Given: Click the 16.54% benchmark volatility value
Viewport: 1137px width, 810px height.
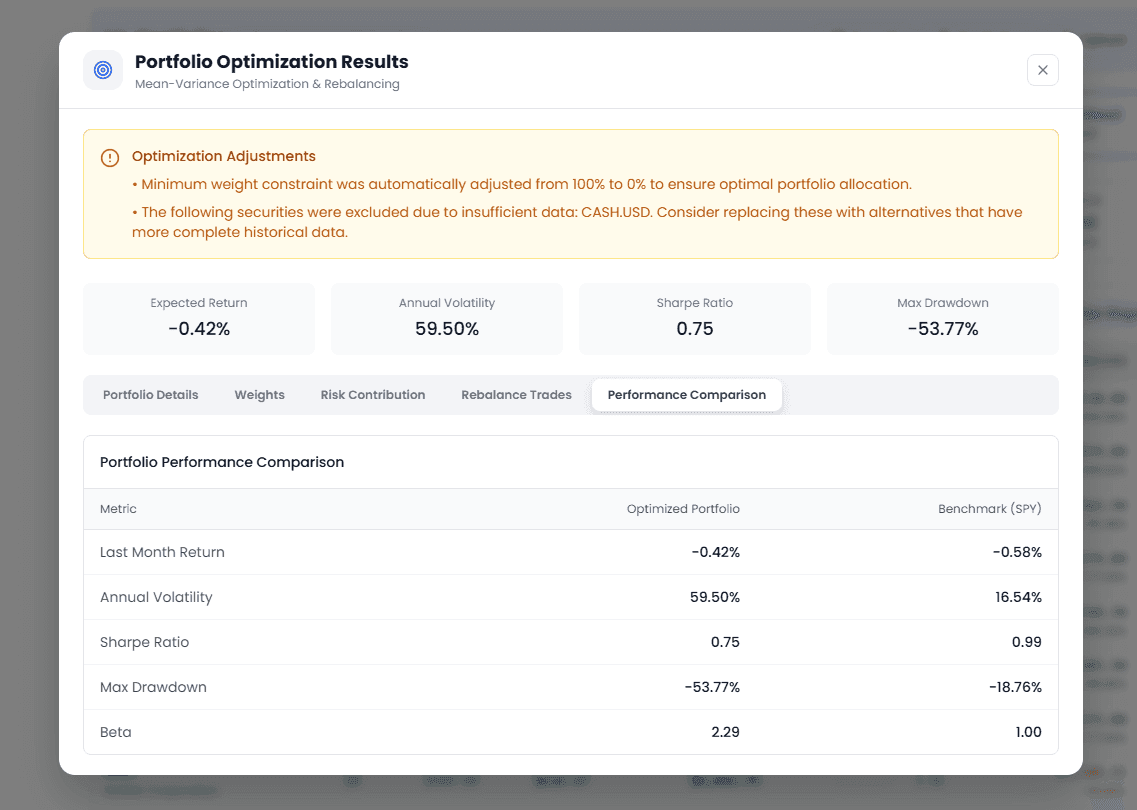Looking at the screenshot, I should (1018, 598).
